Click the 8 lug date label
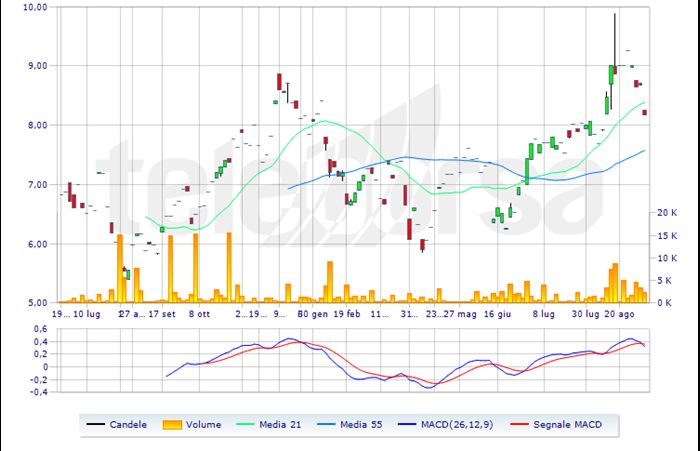Image resolution: width=700 pixels, height=451 pixels. (543, 314)
